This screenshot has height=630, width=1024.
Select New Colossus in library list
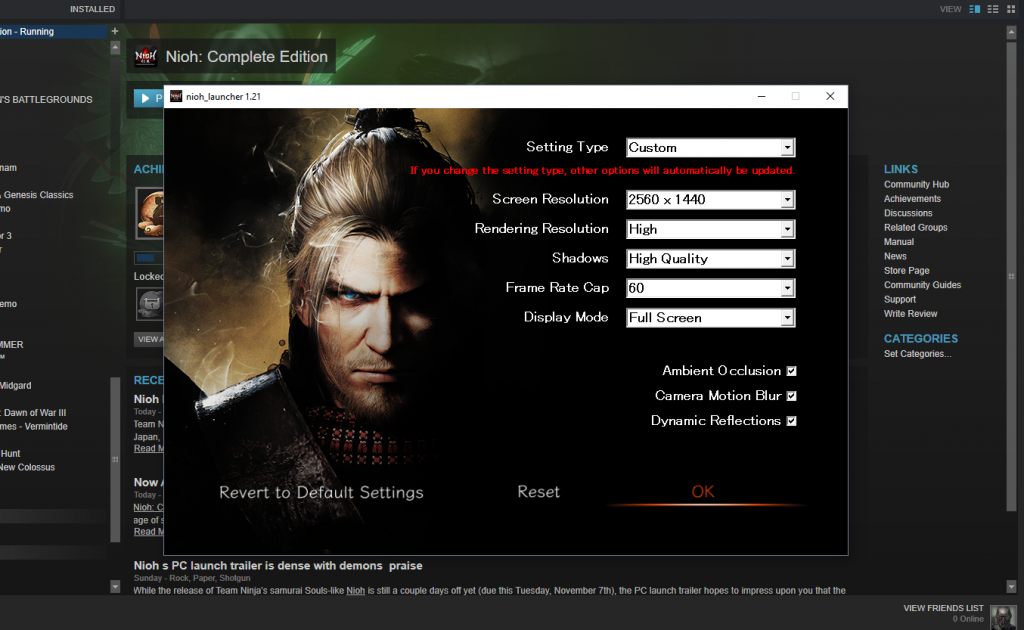click(27, 467)
